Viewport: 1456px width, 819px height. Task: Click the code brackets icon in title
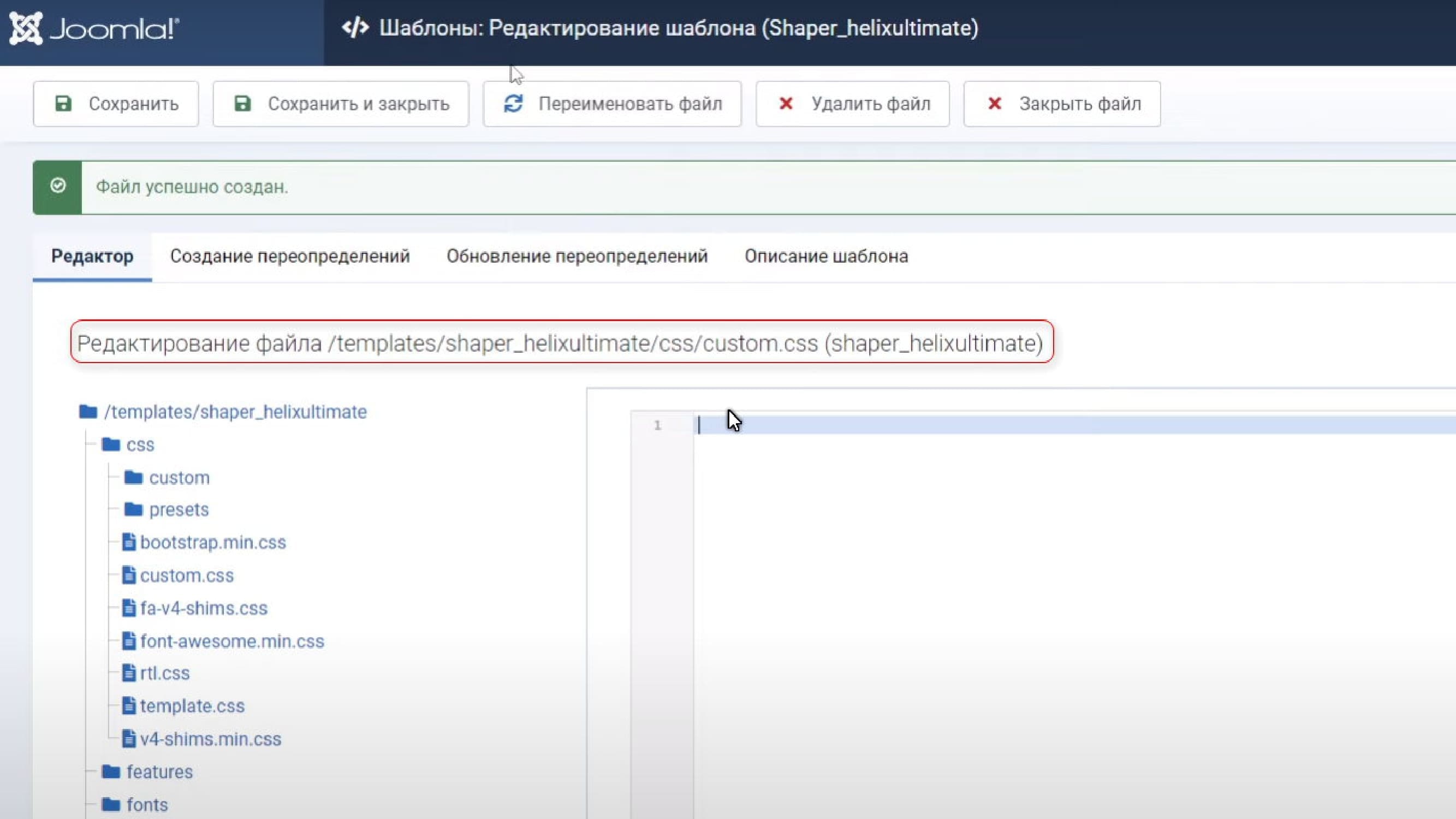[355, 28]
